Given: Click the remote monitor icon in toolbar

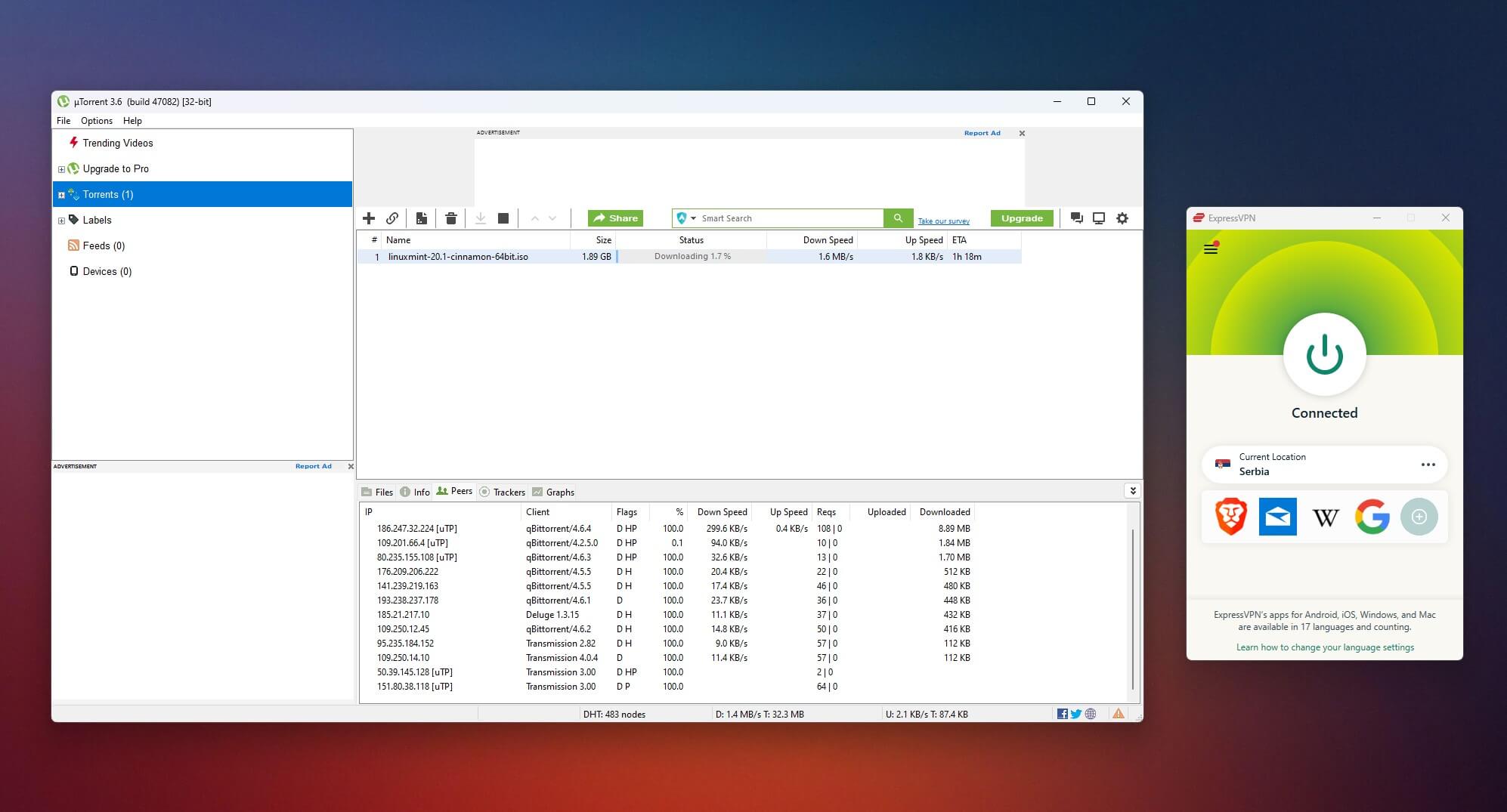Looking at the screenshot, I should point(1099,218).
